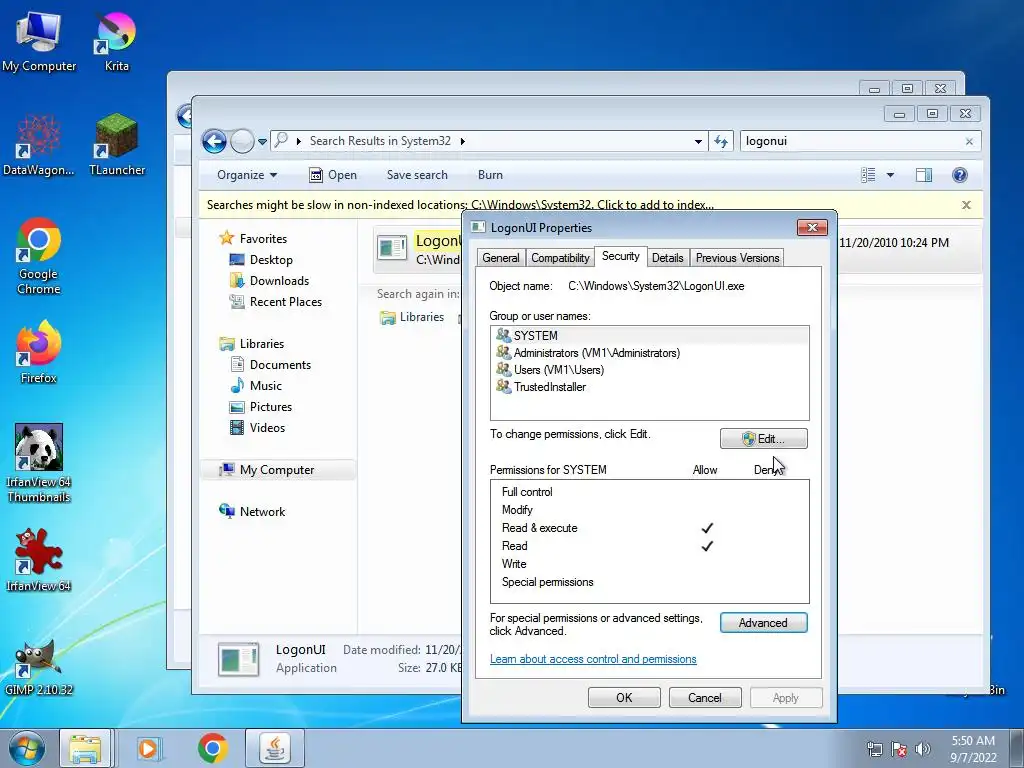1024x768 pixels.
Task: Launch Firefox from the desktop
Action: [x=39, y=352]
